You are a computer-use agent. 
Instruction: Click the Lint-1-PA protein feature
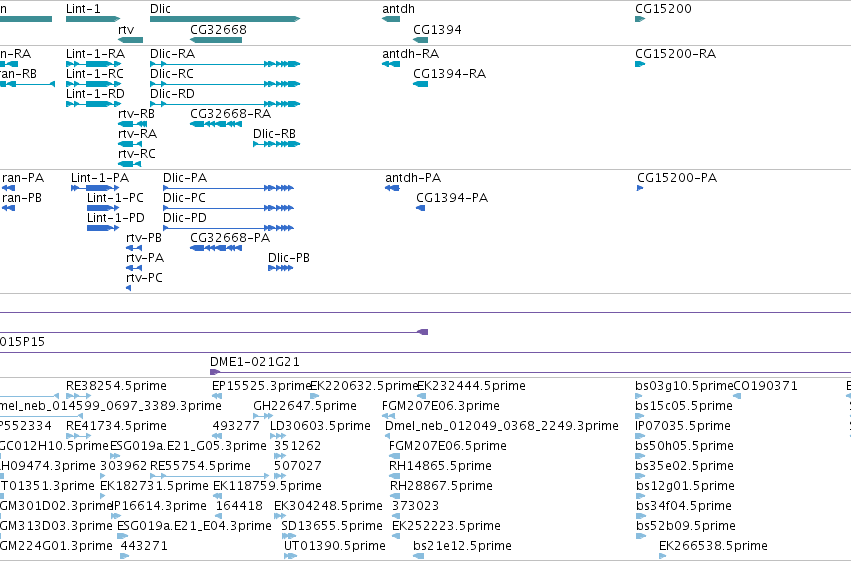point(95,188)
